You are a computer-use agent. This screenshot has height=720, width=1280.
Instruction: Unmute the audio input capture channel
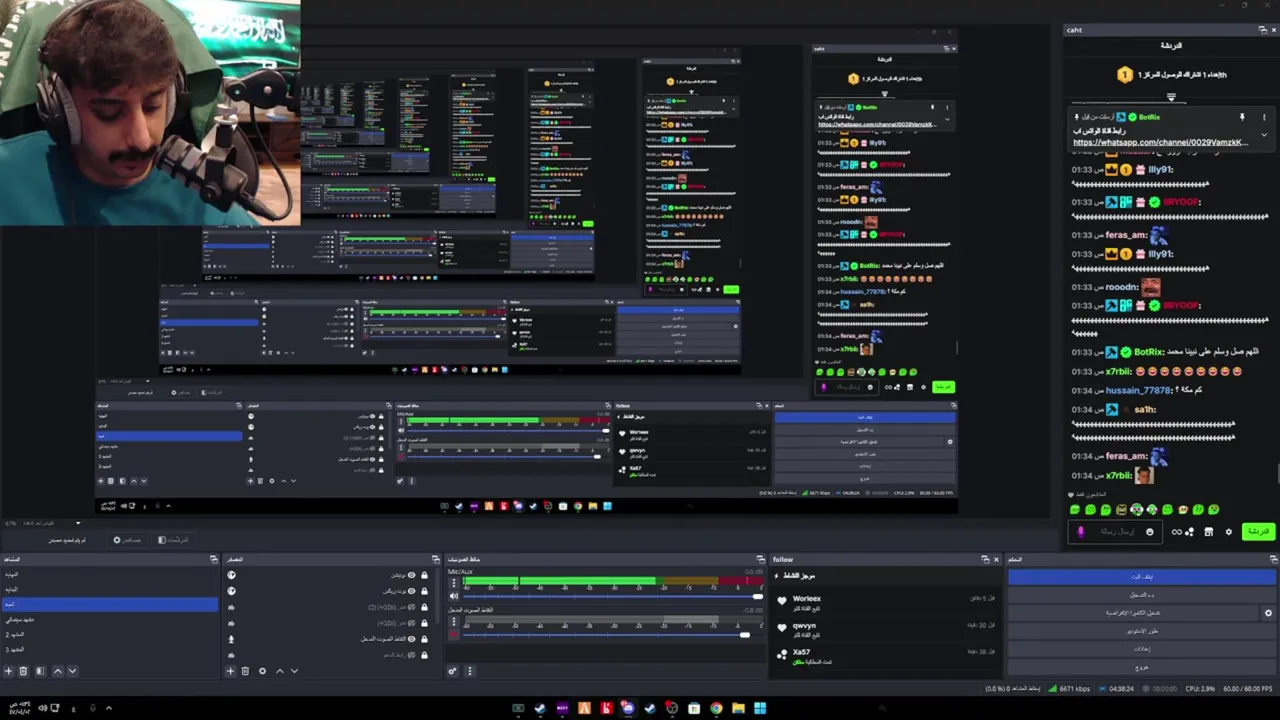point(453,634)
